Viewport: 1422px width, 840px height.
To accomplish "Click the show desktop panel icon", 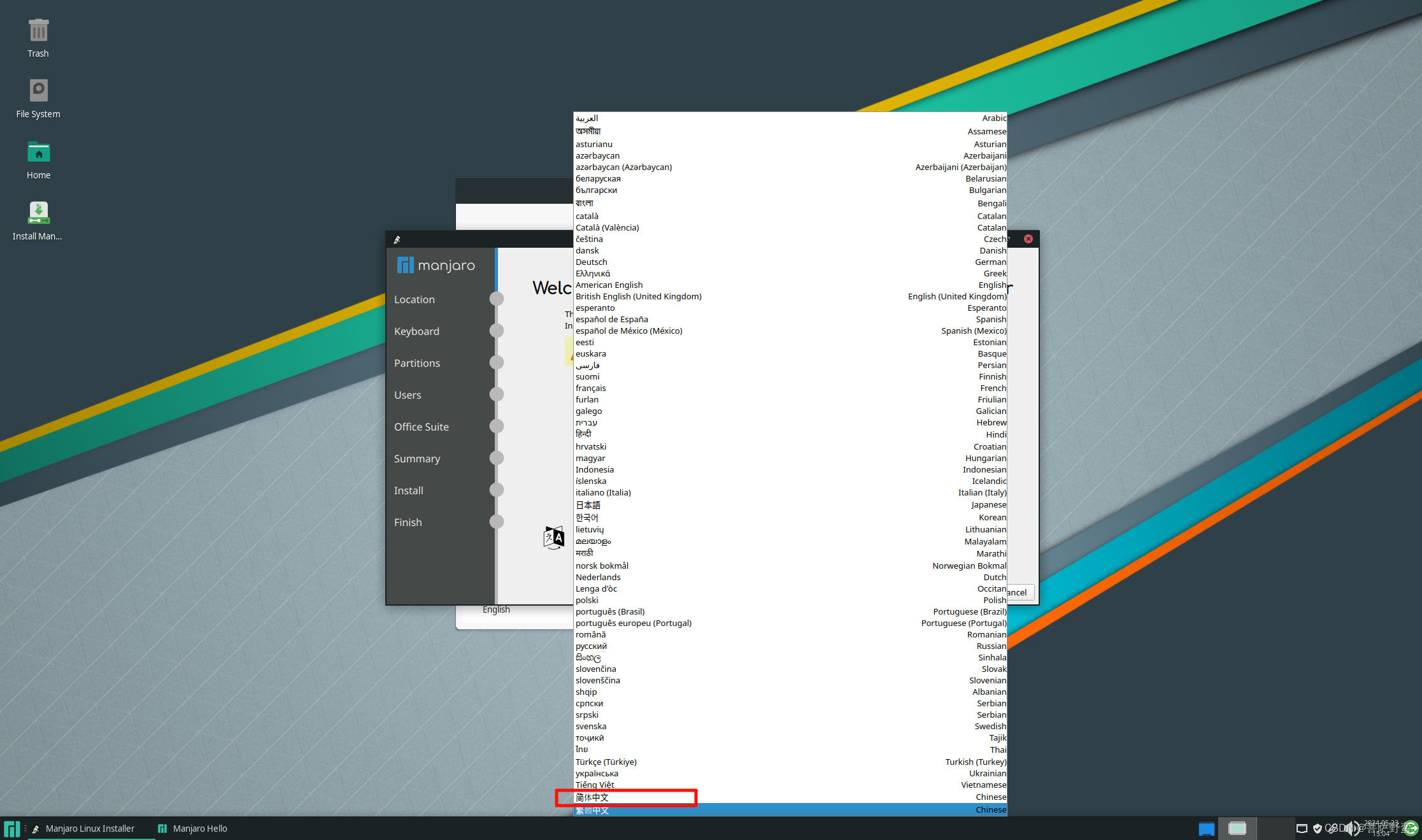I will point(1206,829).
